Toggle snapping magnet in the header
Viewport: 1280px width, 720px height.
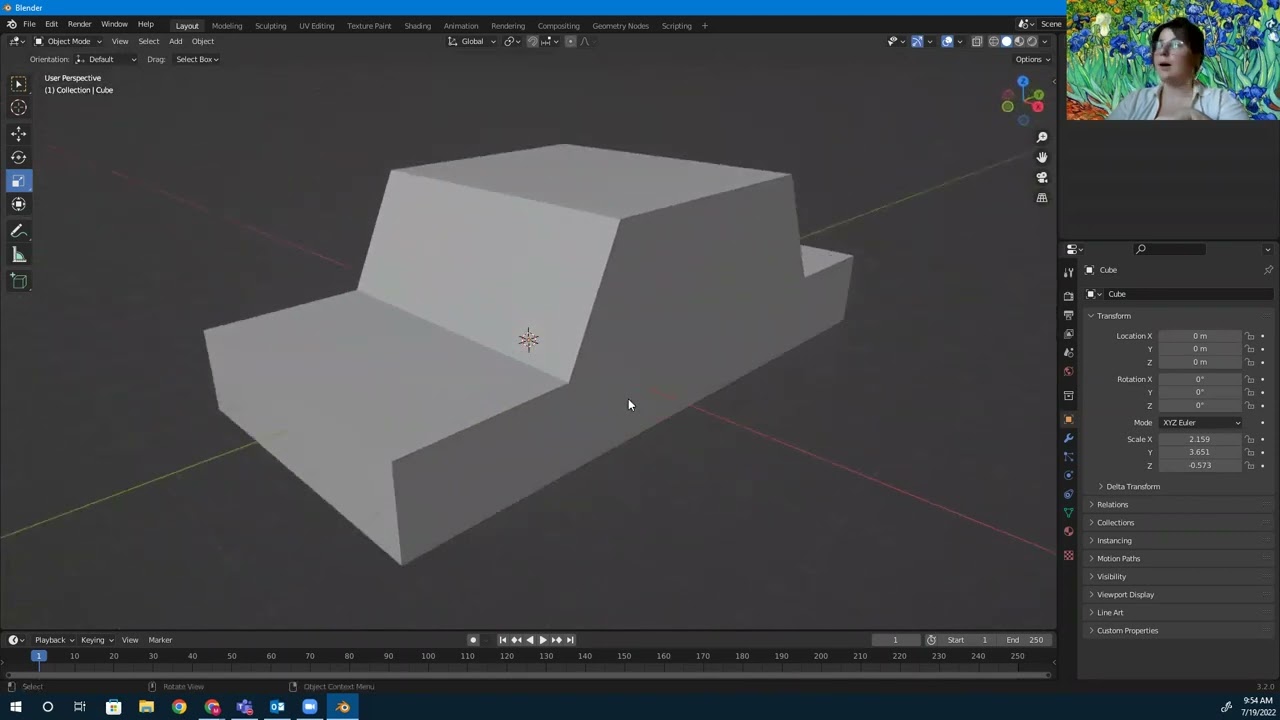pyautogui.click(x=532, y=41)
